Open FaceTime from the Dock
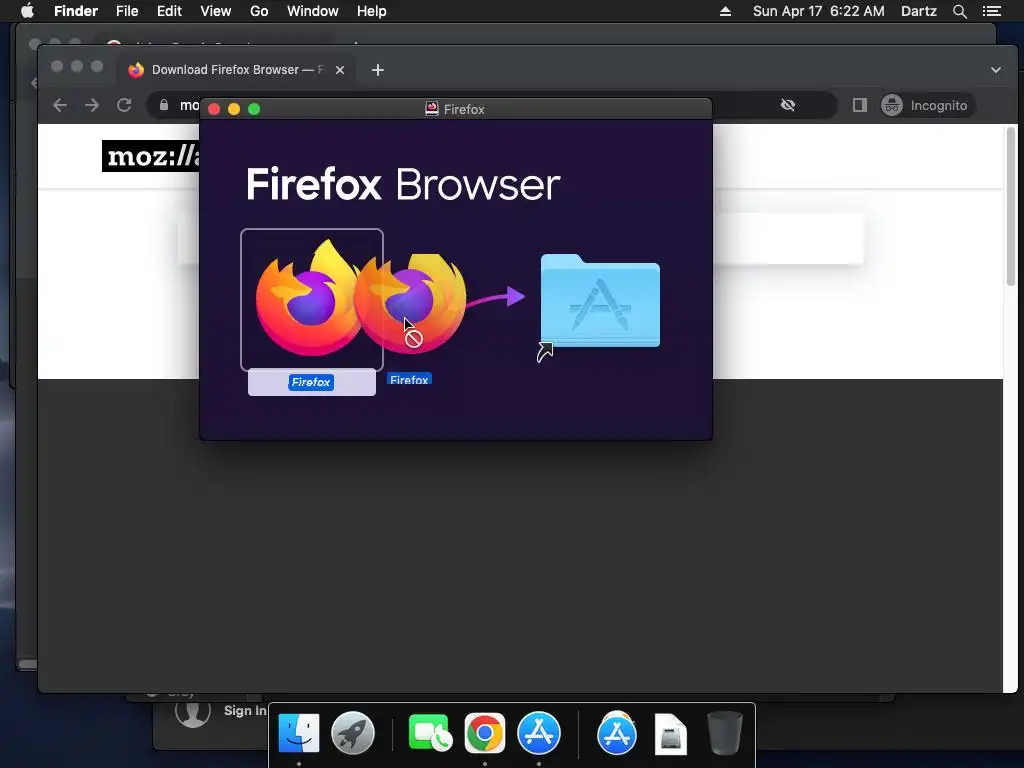Image resolution: width=1024 pixels, height=768 pixels. point(429,733)
